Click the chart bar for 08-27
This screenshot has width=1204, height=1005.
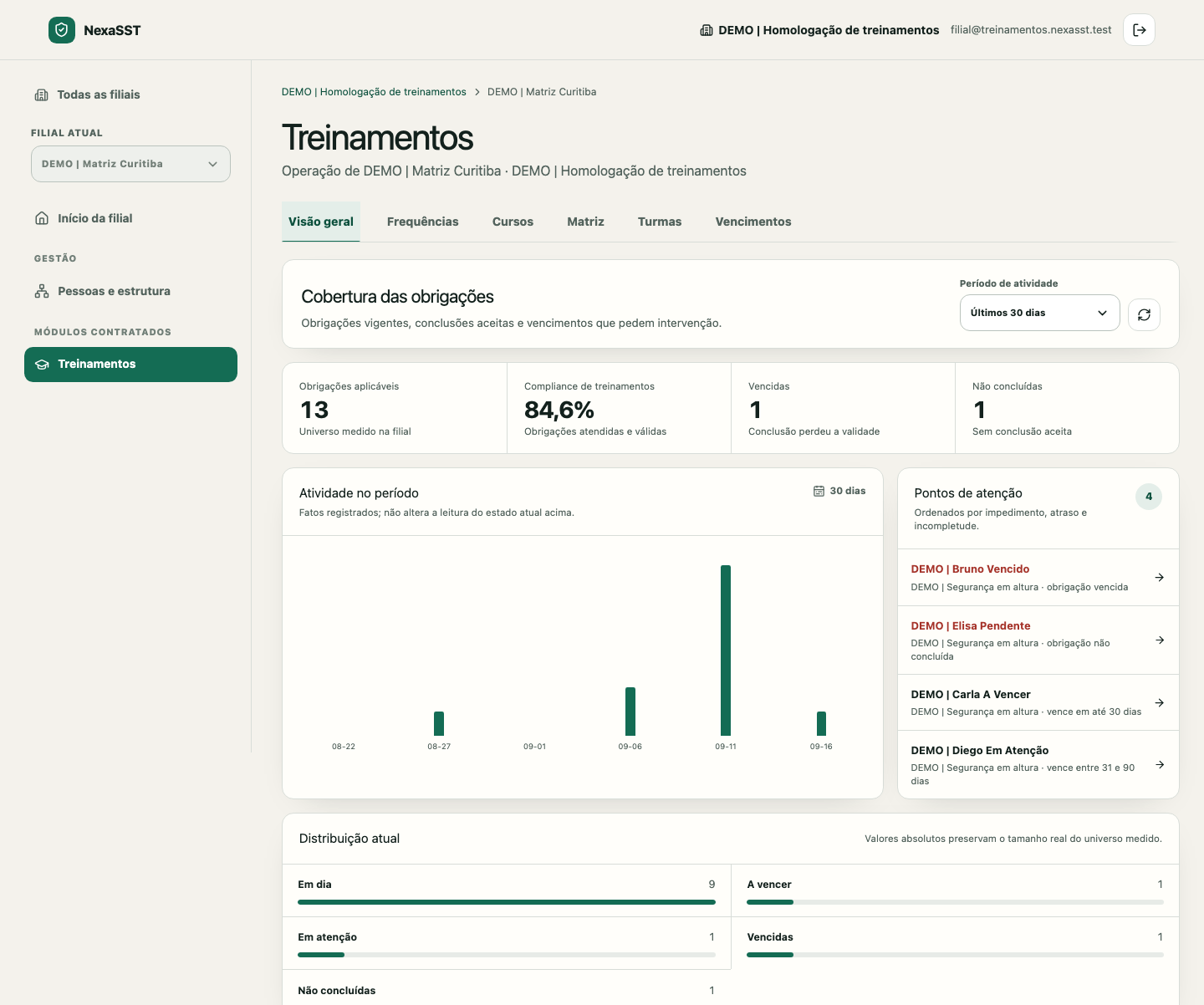pyautogui.click(x=439, y=723)
